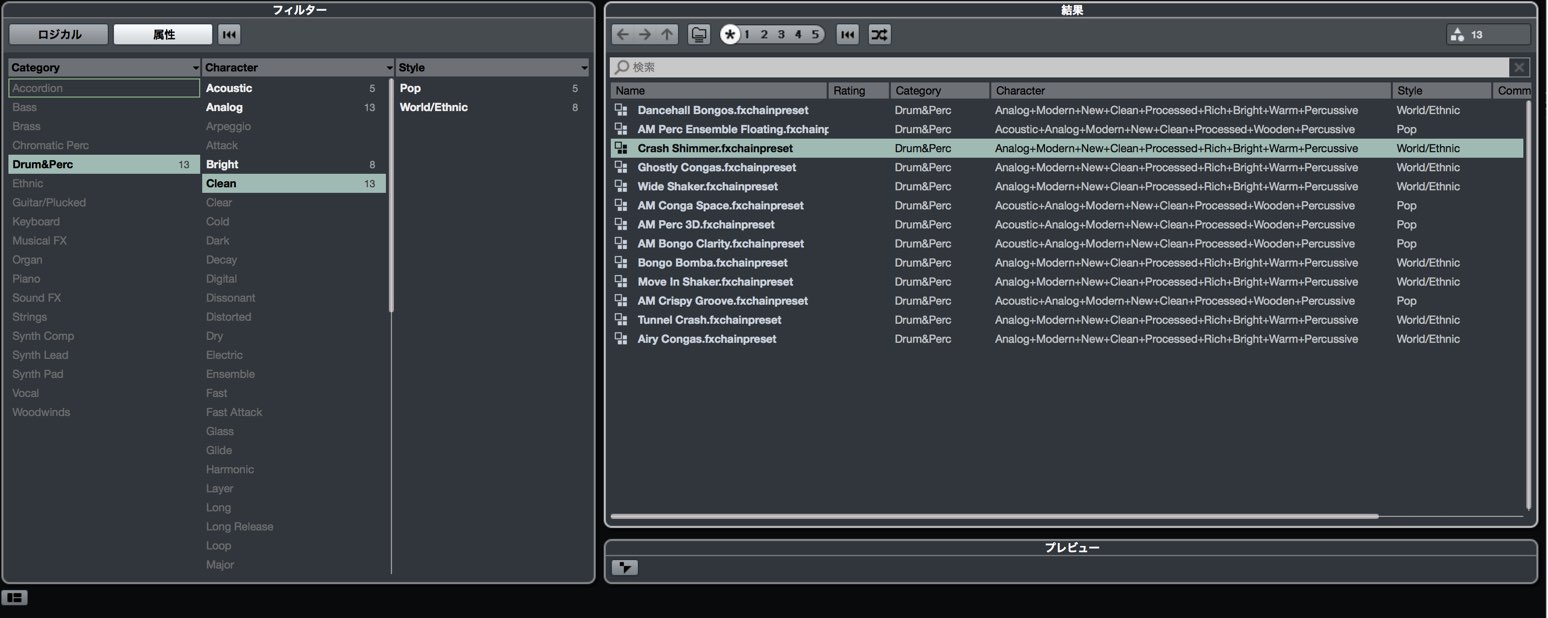
Task: Click the window layout icon at bottom left
Action: 14,598
